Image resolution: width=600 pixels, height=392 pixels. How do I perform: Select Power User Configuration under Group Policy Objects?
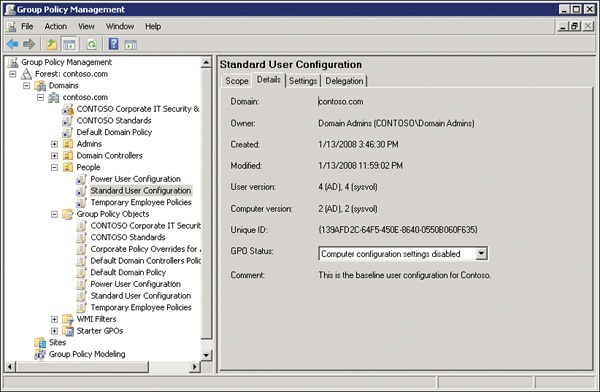tap(135, 284)
